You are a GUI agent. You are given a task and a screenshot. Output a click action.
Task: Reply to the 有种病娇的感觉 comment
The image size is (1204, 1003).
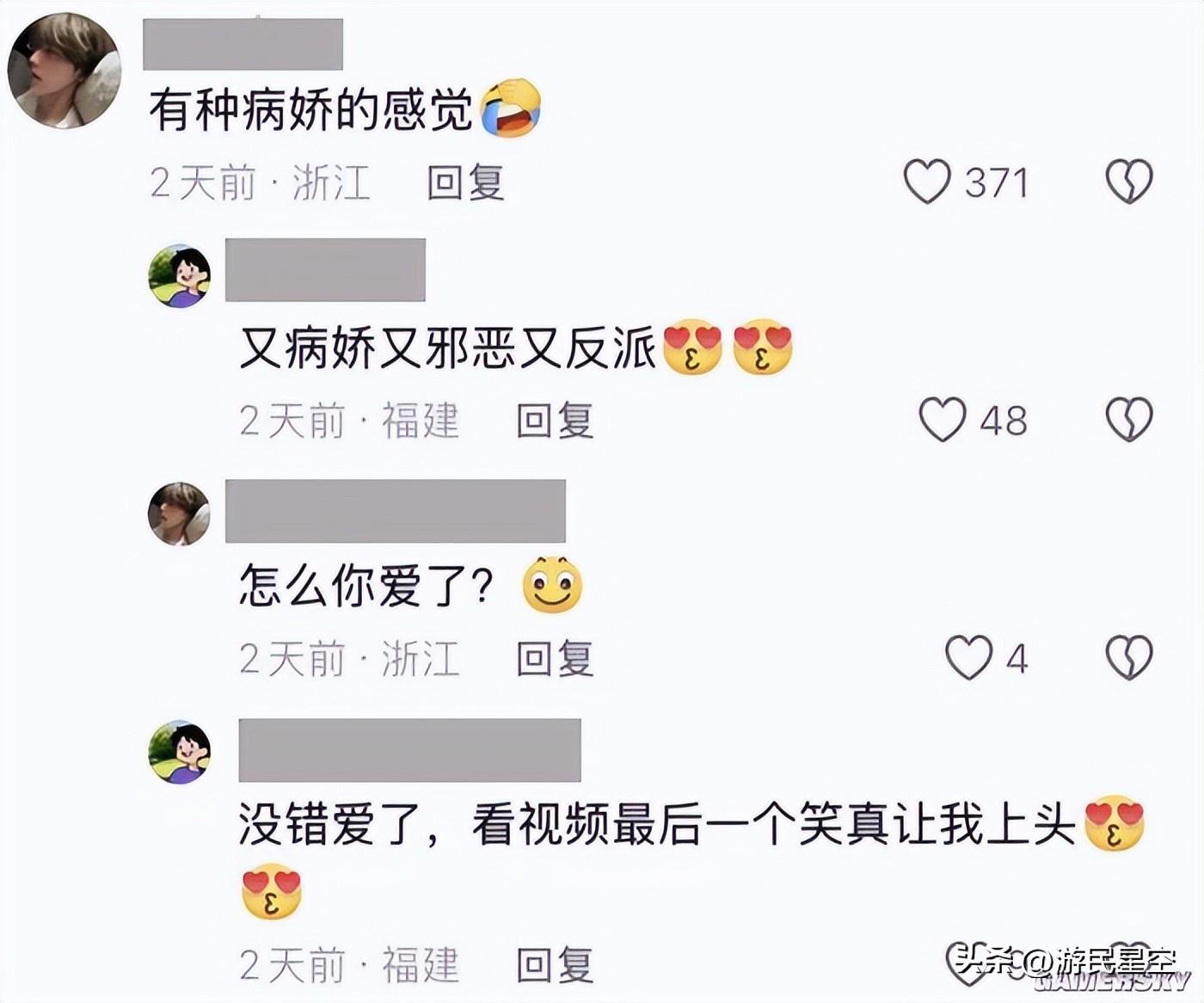click(x=465, y=182)
